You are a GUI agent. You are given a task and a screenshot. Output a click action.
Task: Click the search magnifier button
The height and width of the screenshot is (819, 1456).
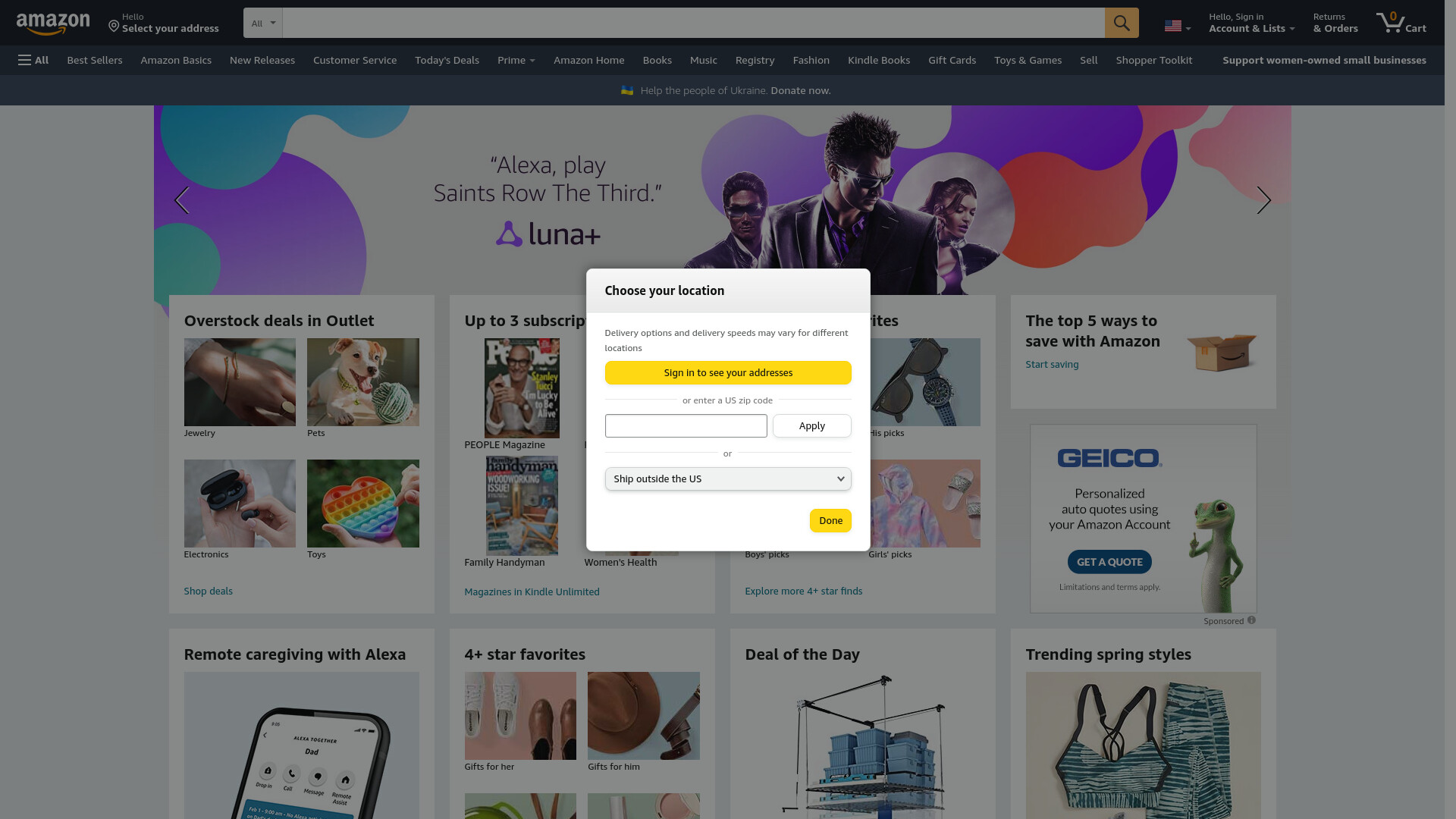1122,23
